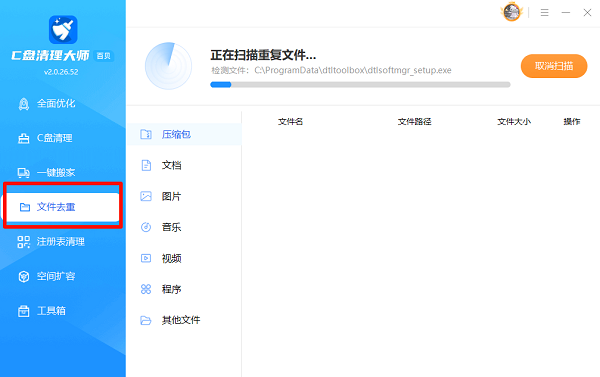This screenshot has width=600, height=377.
Task: Click the 文件大小 column header
Action: point(514,122)
